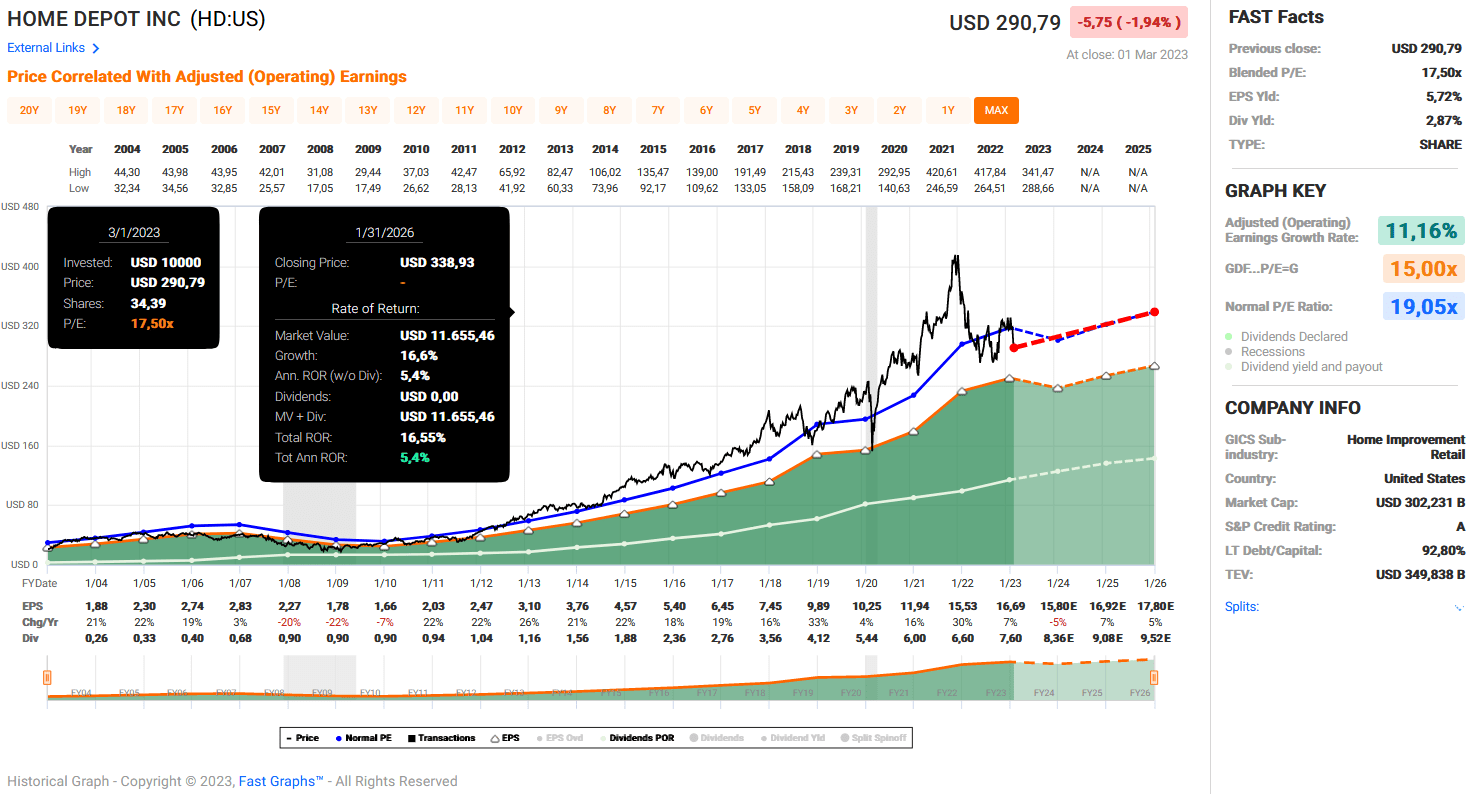Select the 11Y time range
Screen dimensions: 1473x794
click(x=464, y=110)
